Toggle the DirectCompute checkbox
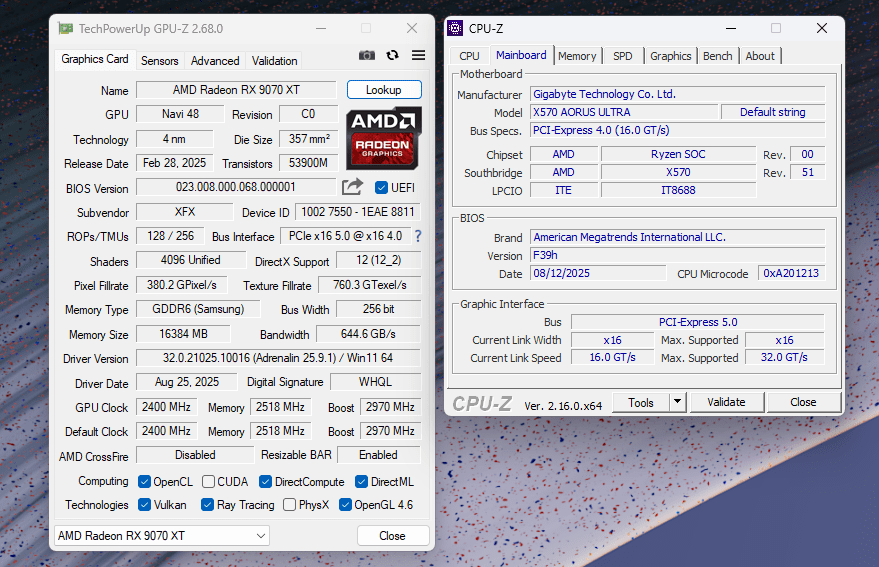879x567 pixels. tap(265, 482)
